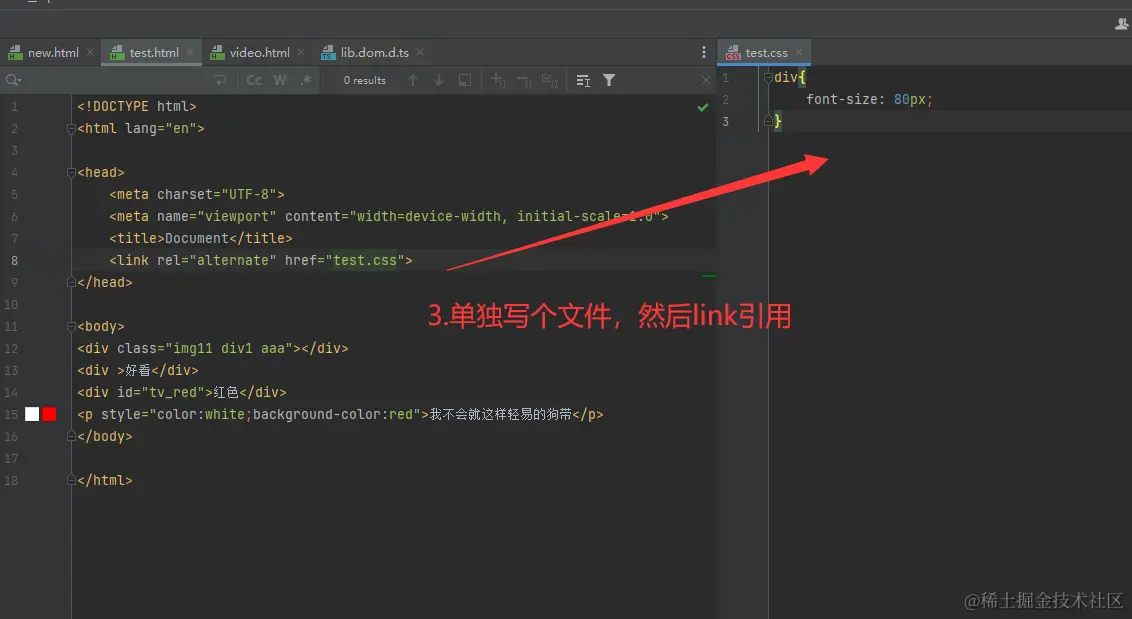The height and width of the screenshot is (619, 1132).
Task: Toggle fold at closing body tag line 16
Action: (x=71, y=436)
